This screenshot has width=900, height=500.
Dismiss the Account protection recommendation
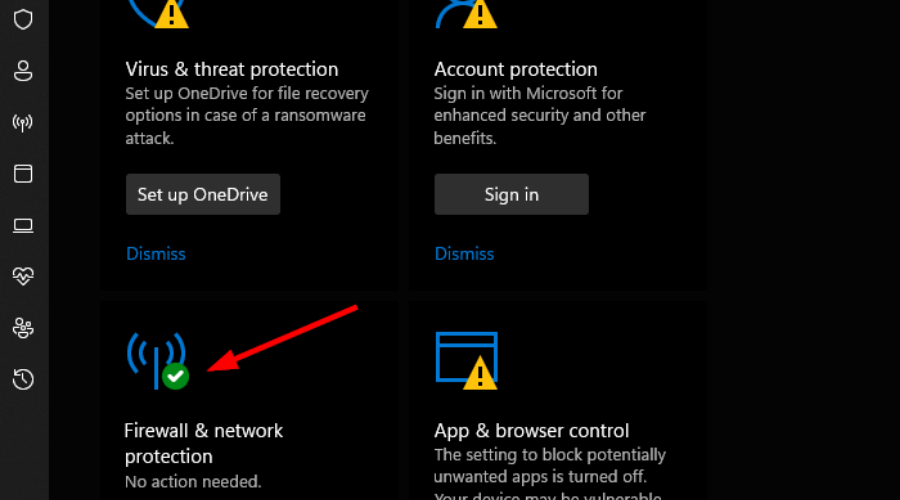click(x=464, y=254)
